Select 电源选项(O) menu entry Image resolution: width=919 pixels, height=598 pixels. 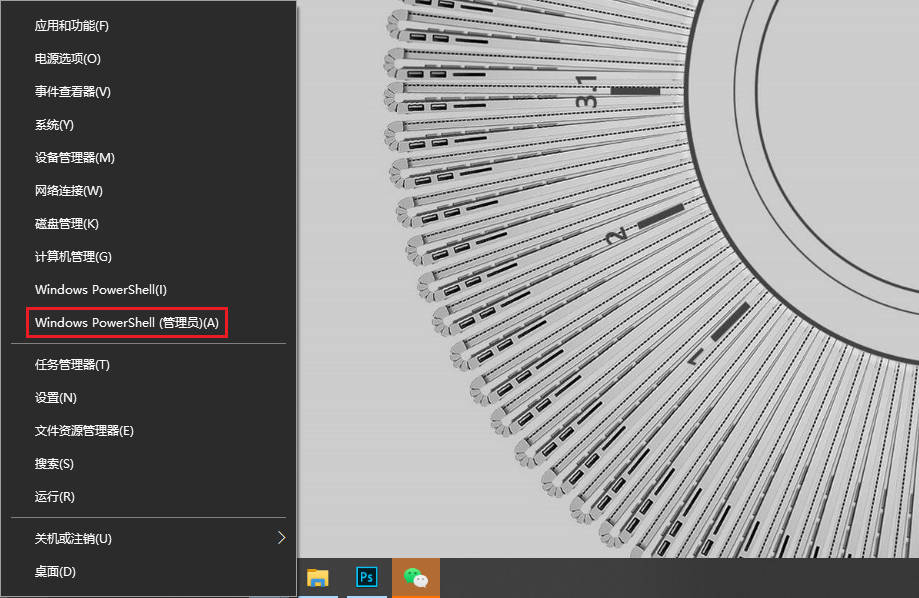tap(148, 59)
